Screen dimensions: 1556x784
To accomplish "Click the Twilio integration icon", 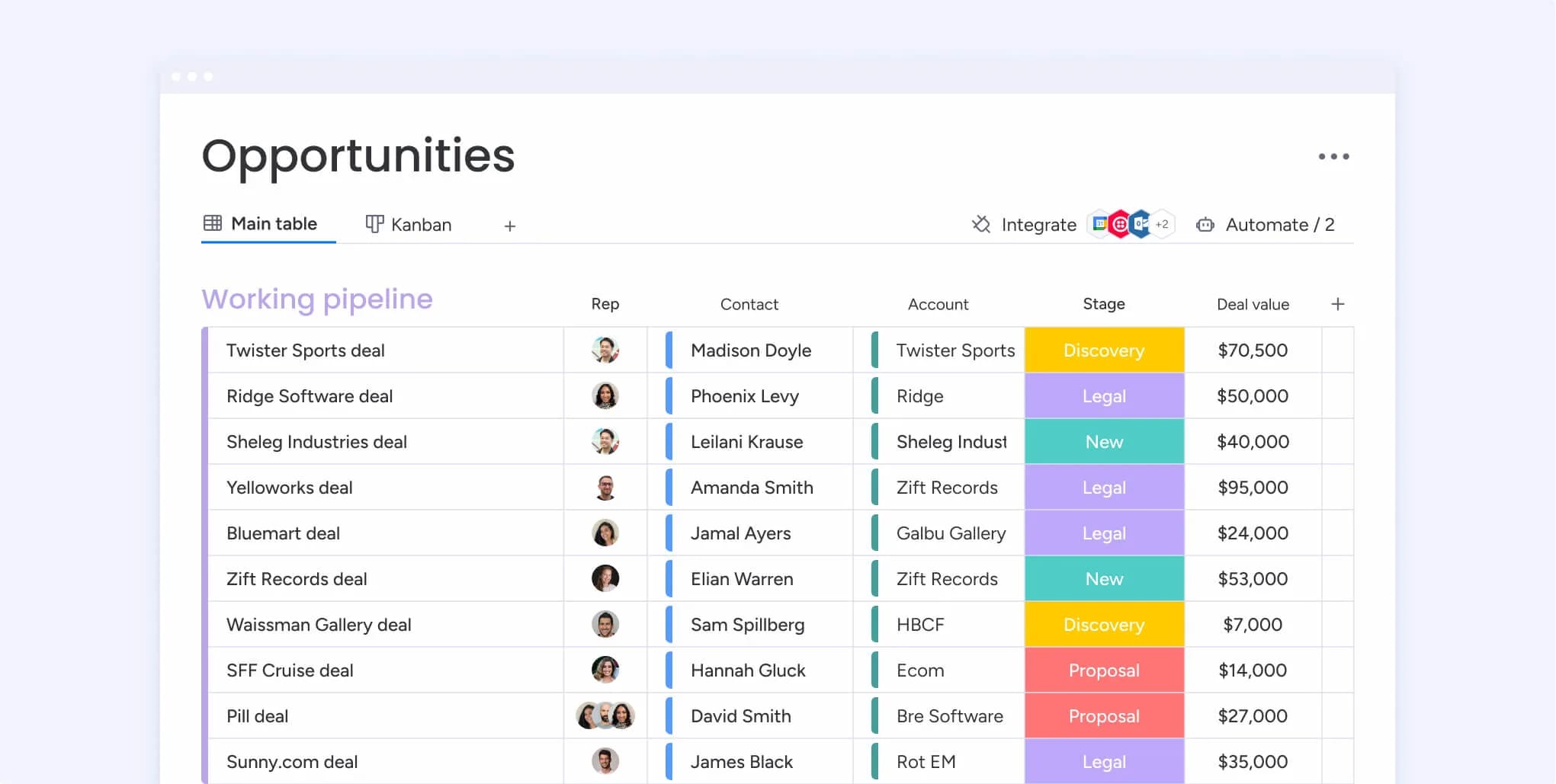I will 1120,223.
